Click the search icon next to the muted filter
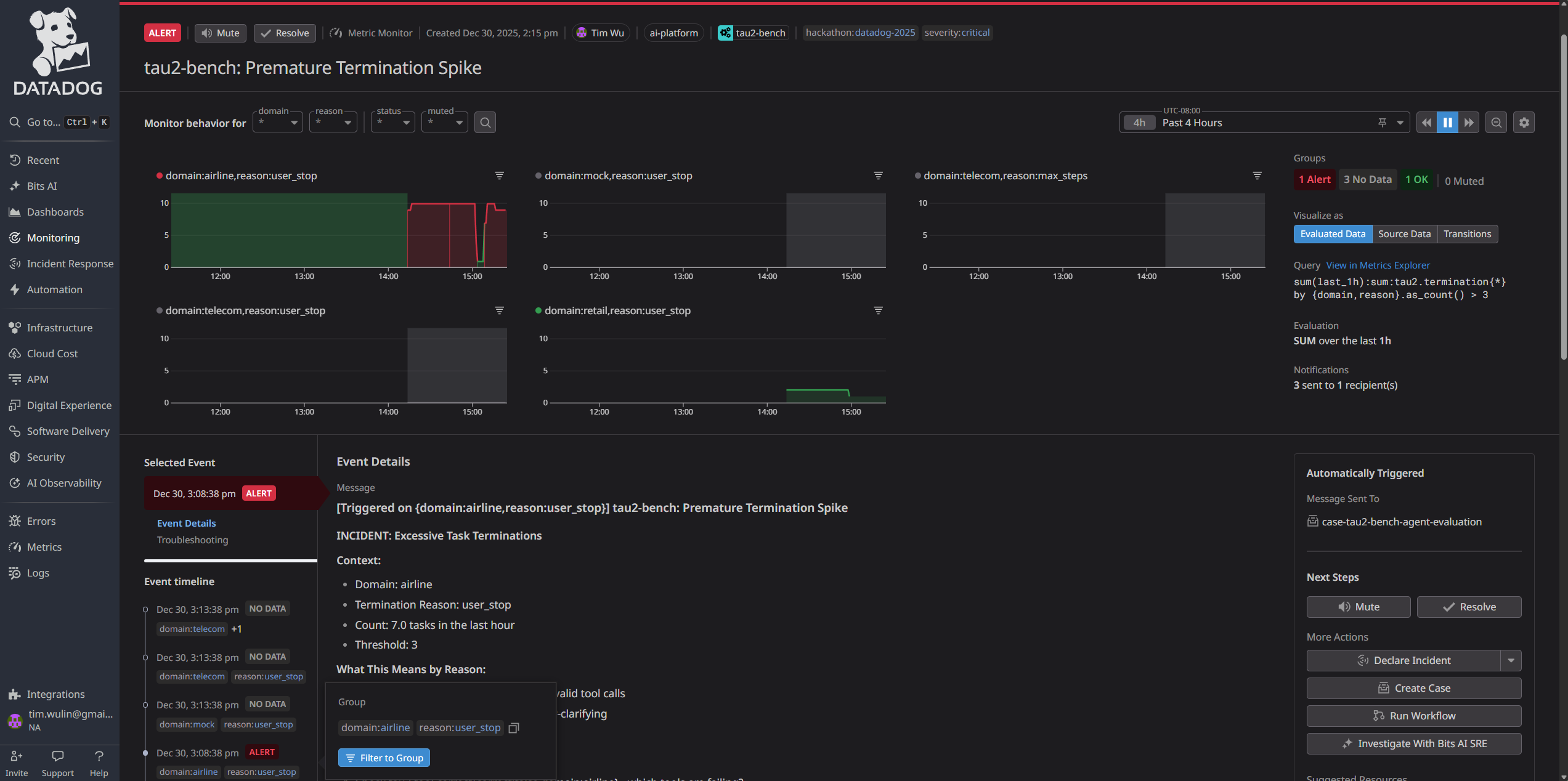 pyautogui.click(x=485, y=123)
